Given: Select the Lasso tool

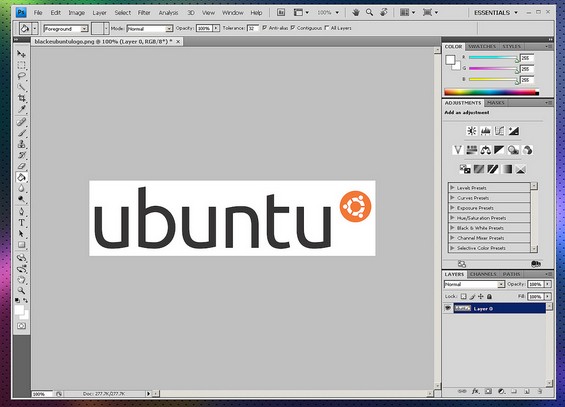Looking at the screenshot, I should 21,76.
